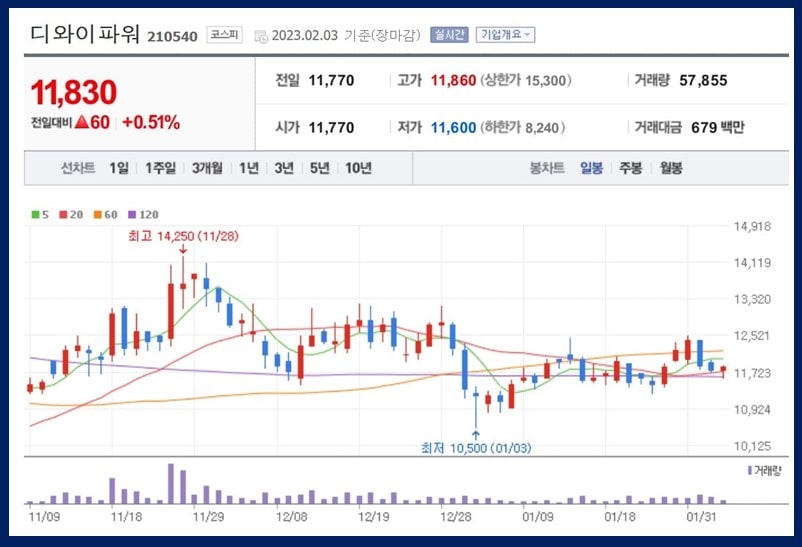
Task: Click the 거래량 volume legend
Action: coord(765,470)
